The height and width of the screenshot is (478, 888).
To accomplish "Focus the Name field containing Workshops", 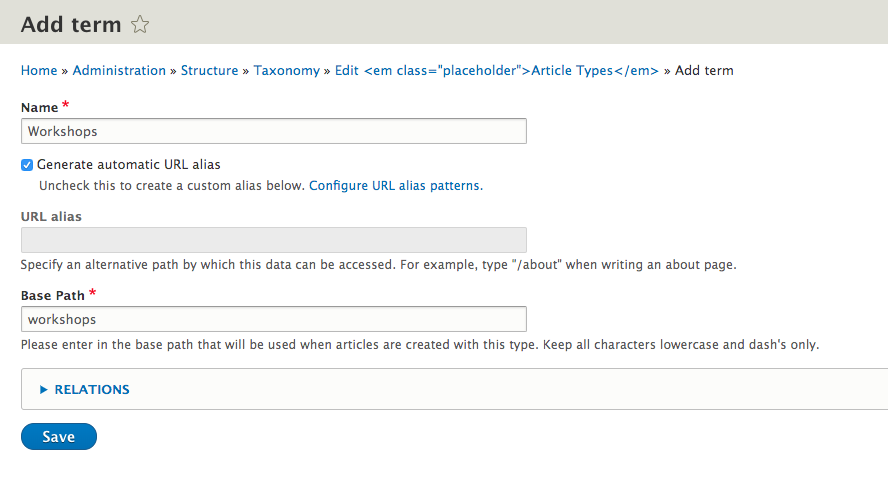I will (x=273, y=131).
